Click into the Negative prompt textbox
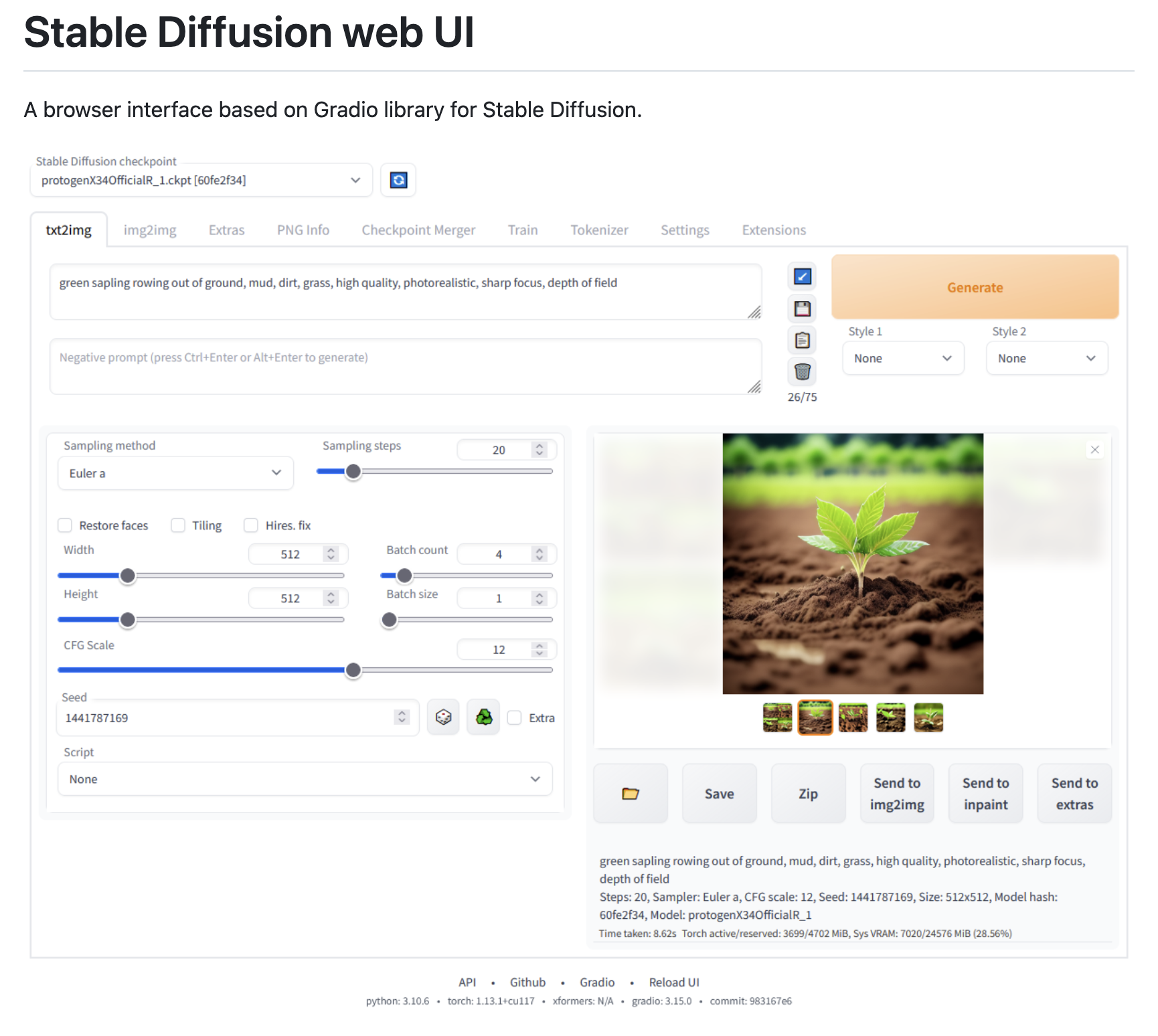Viewport: 1158px width, 1036px height. pyautogui.click(x=406, y=367)
